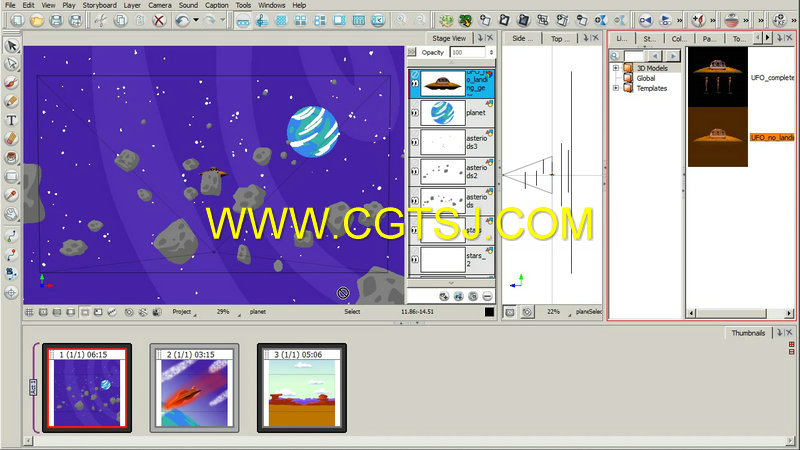800x450 pixels.
Task: Select the Rectangle shape tool
Action: (x=11, y=177)
